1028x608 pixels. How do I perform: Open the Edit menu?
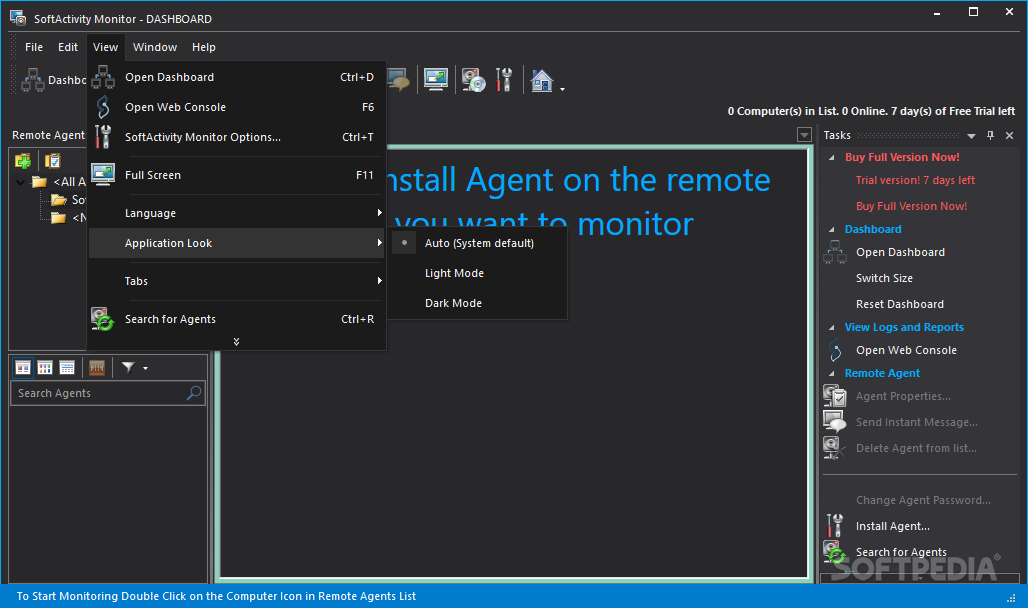(x=68, y=47)
